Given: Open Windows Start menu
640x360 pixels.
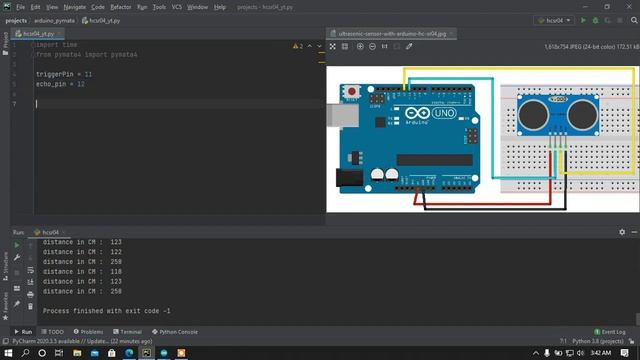Looking at the screenshot, I should (8, 353).
